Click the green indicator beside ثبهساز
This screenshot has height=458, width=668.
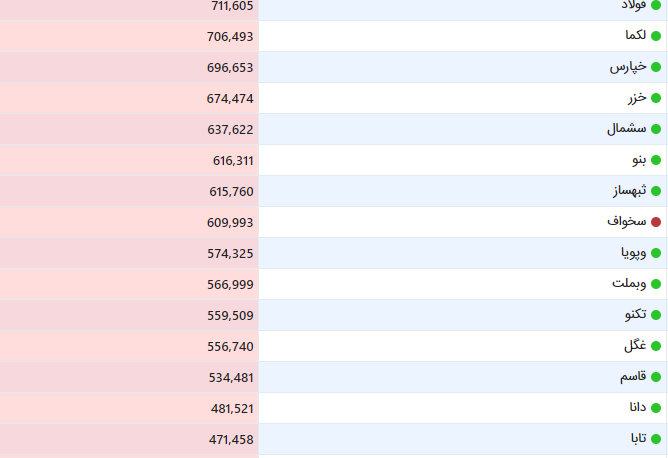click(x=656, y=191)
